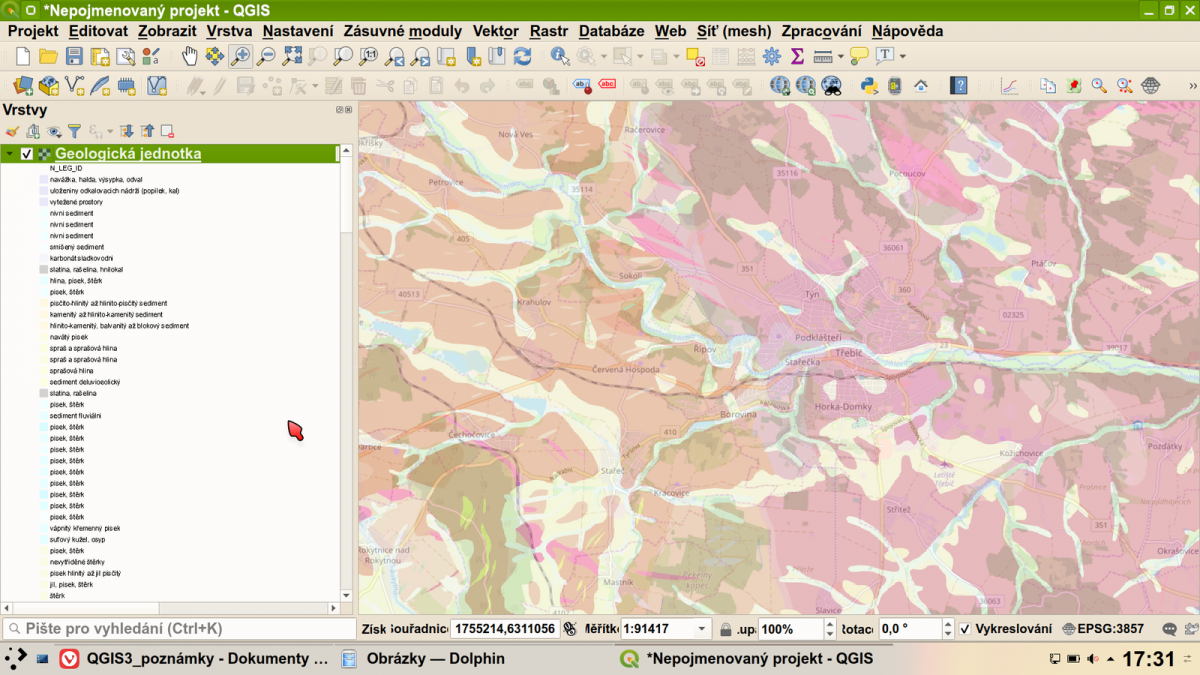1200x675 pixels.
Task: Click the EPSG:3857 projection button
Action: (1105, 629)
